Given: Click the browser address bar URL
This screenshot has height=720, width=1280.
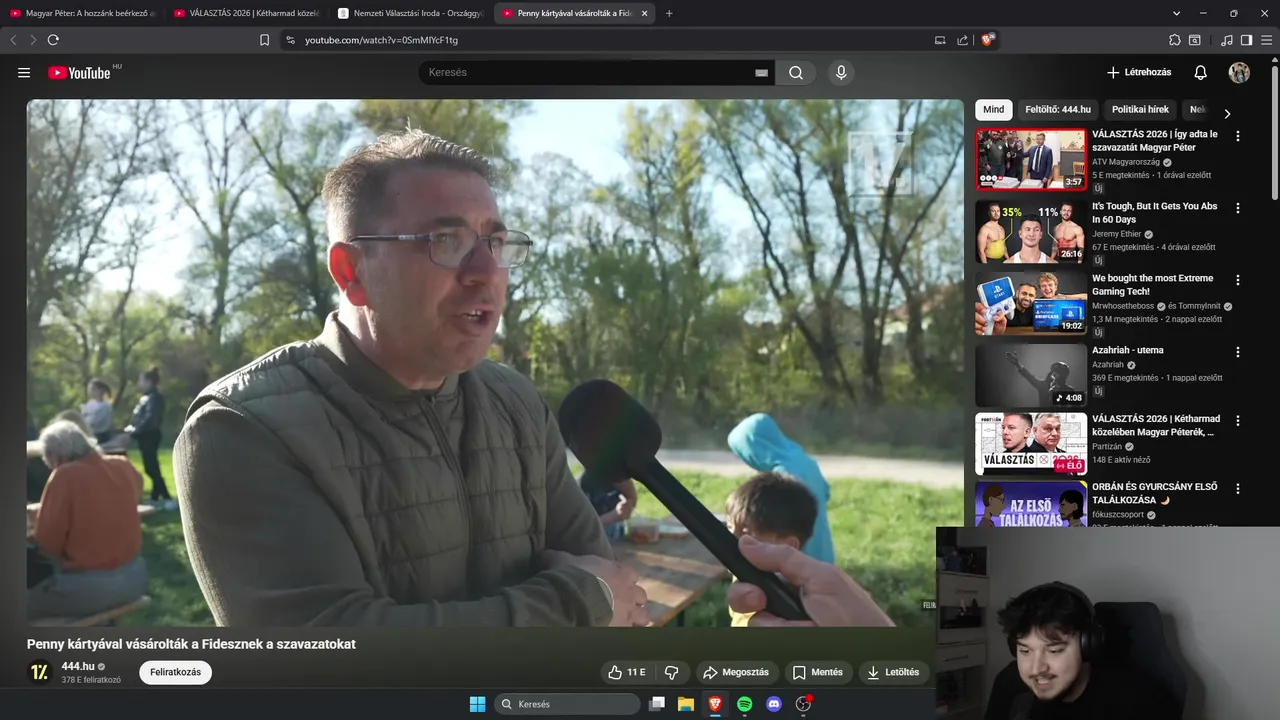Looking at the screenshot, I should (381, 40).
